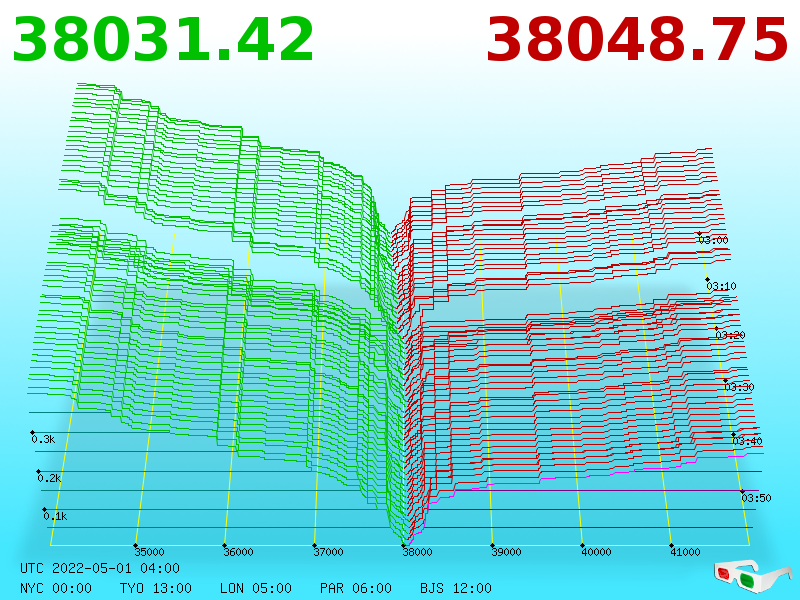Click the TYO 13:00 time

click(156, 588)
